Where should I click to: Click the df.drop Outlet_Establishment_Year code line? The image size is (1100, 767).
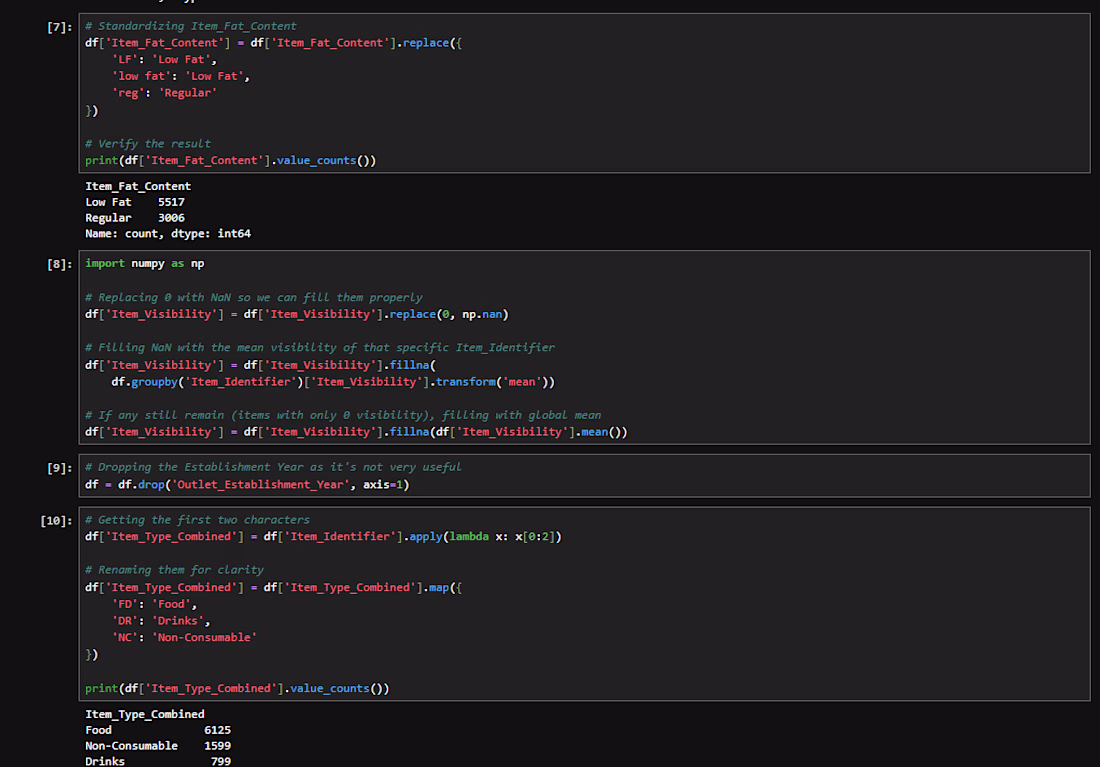pyautogui.click(x=247, y=485)
